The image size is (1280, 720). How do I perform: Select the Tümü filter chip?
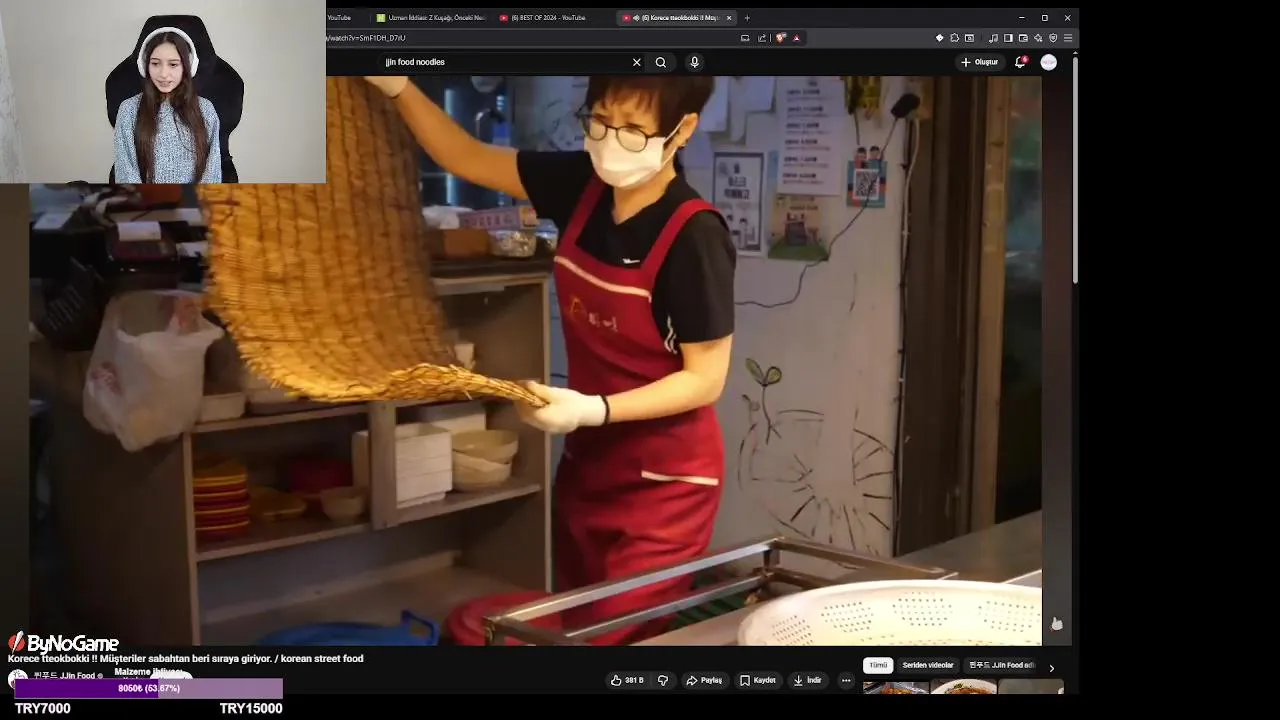pyautogui.click(x=878, y=665)
